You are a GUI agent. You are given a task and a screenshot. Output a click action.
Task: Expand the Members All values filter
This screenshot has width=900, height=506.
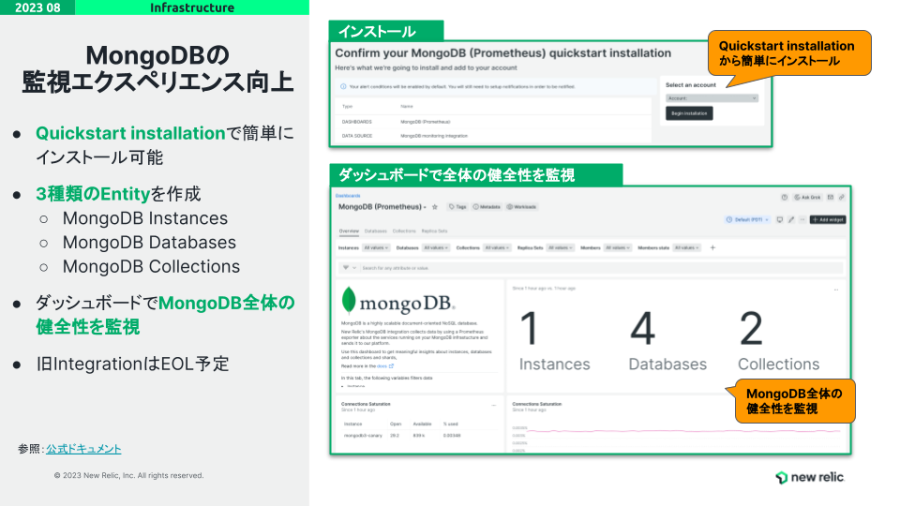pyautogui.click(x=618, y=248)
